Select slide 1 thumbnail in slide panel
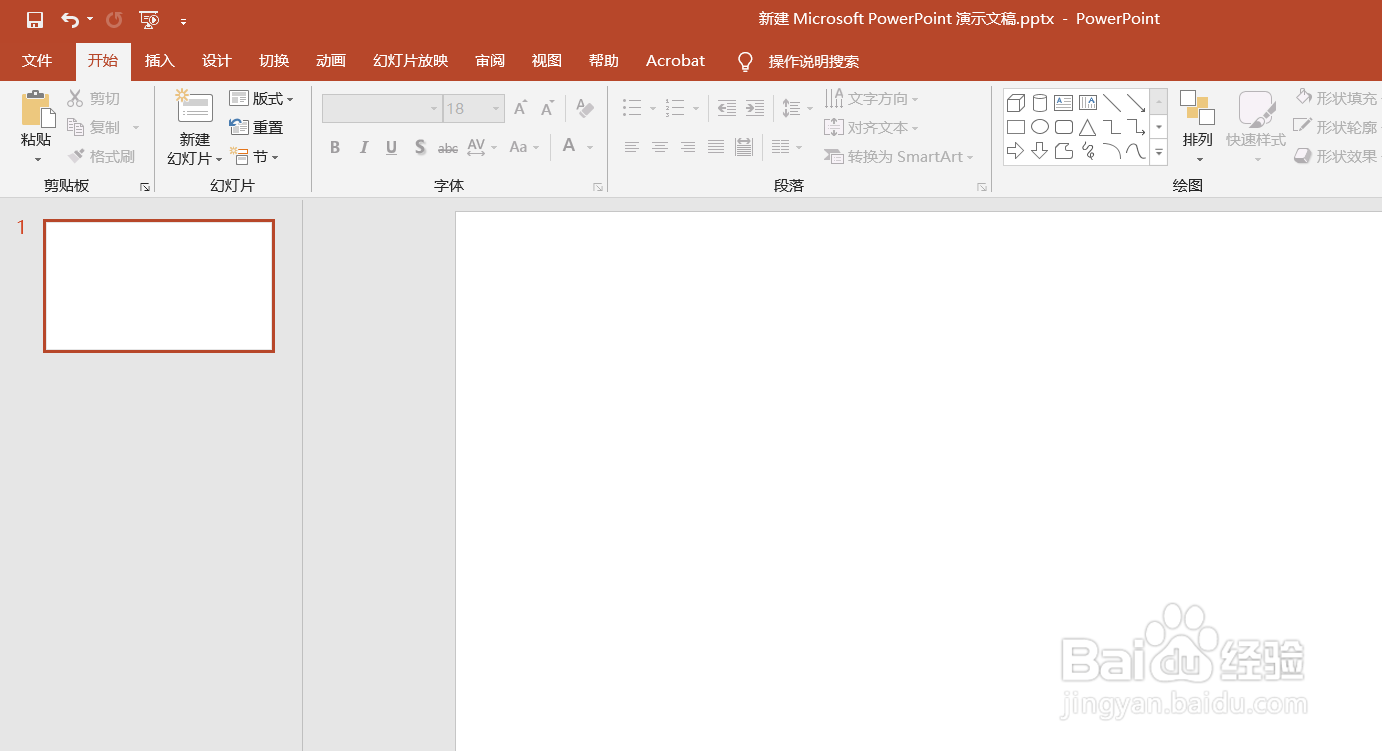 tap(159, 286)
